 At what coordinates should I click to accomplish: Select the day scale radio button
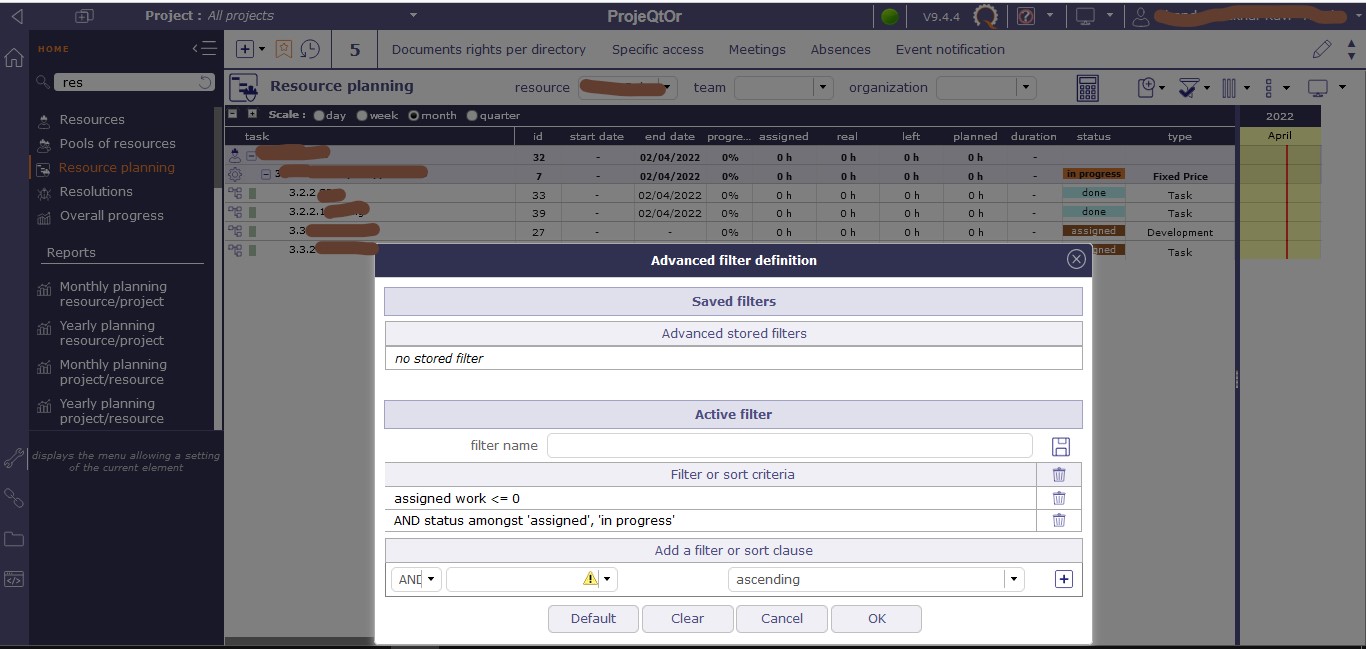click(x=320, y=116)
